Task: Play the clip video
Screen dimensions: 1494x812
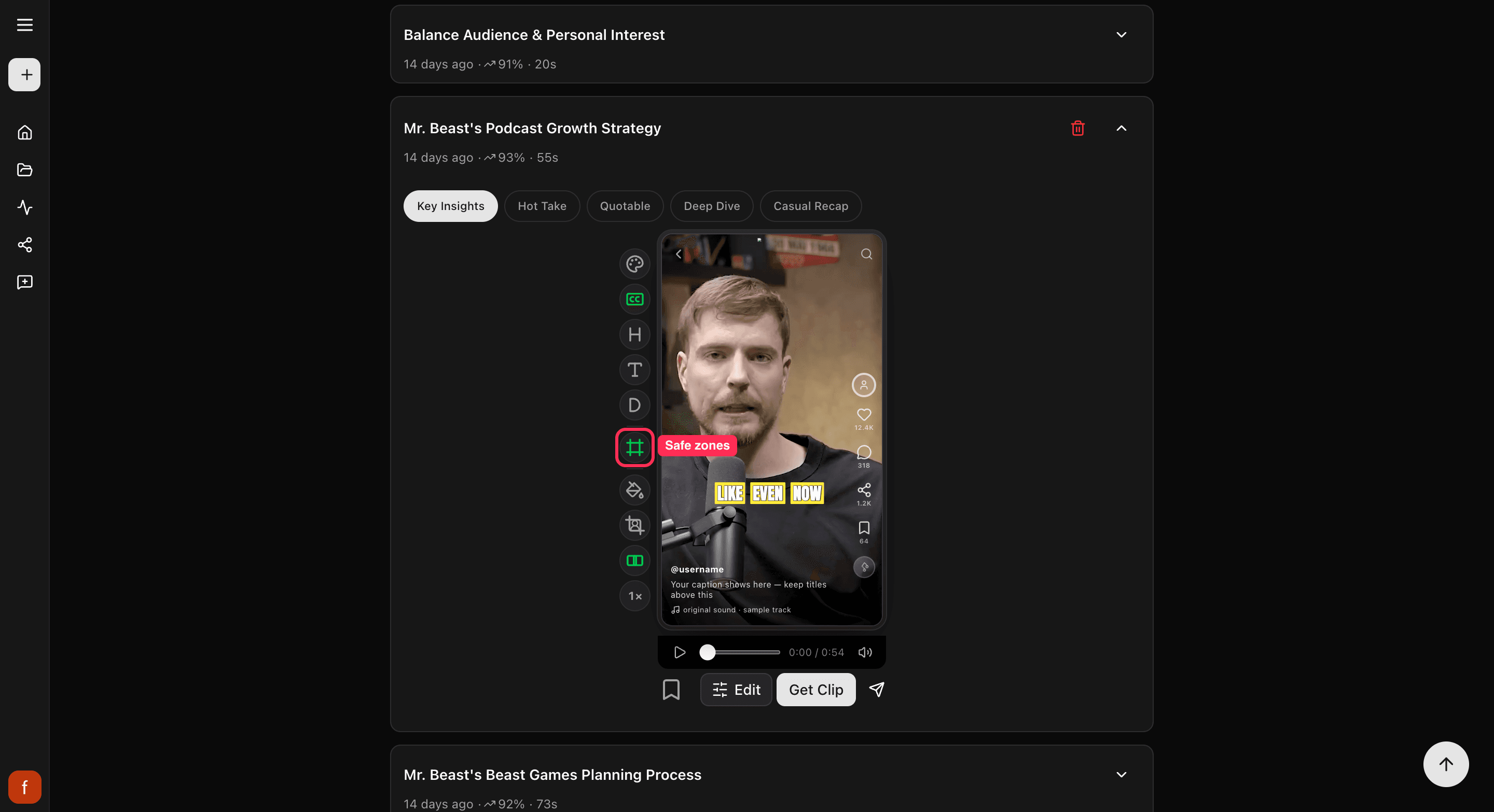Action: 679,653
